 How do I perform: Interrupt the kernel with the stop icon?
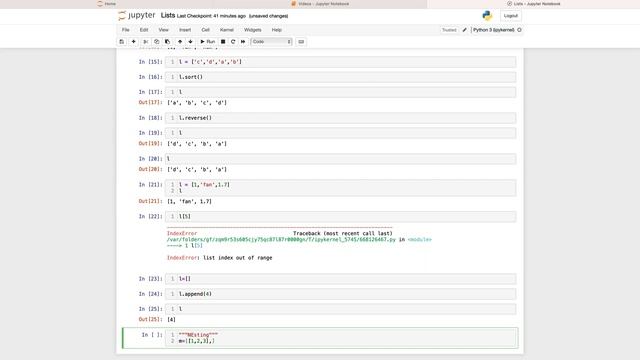tap(223, 42)
